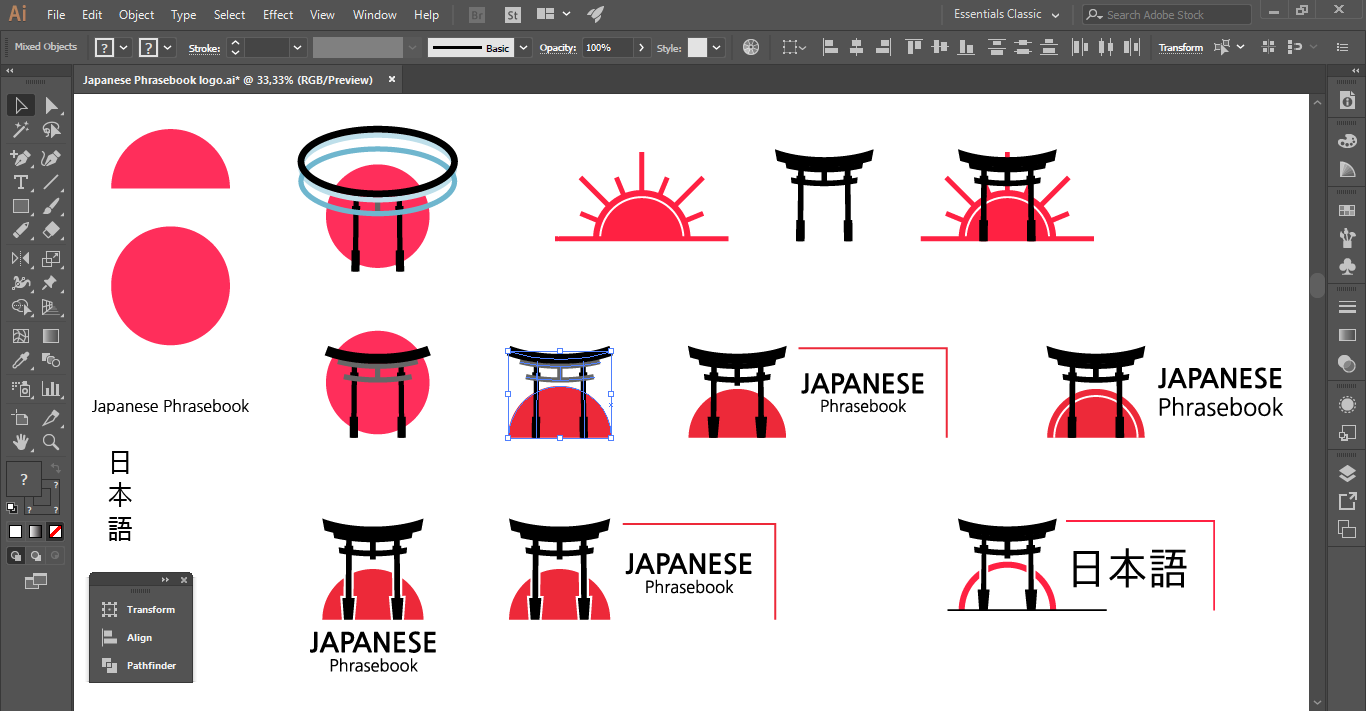Enable Draw Behind mode
Screen dimensions: 1366x711
point(36,556)
